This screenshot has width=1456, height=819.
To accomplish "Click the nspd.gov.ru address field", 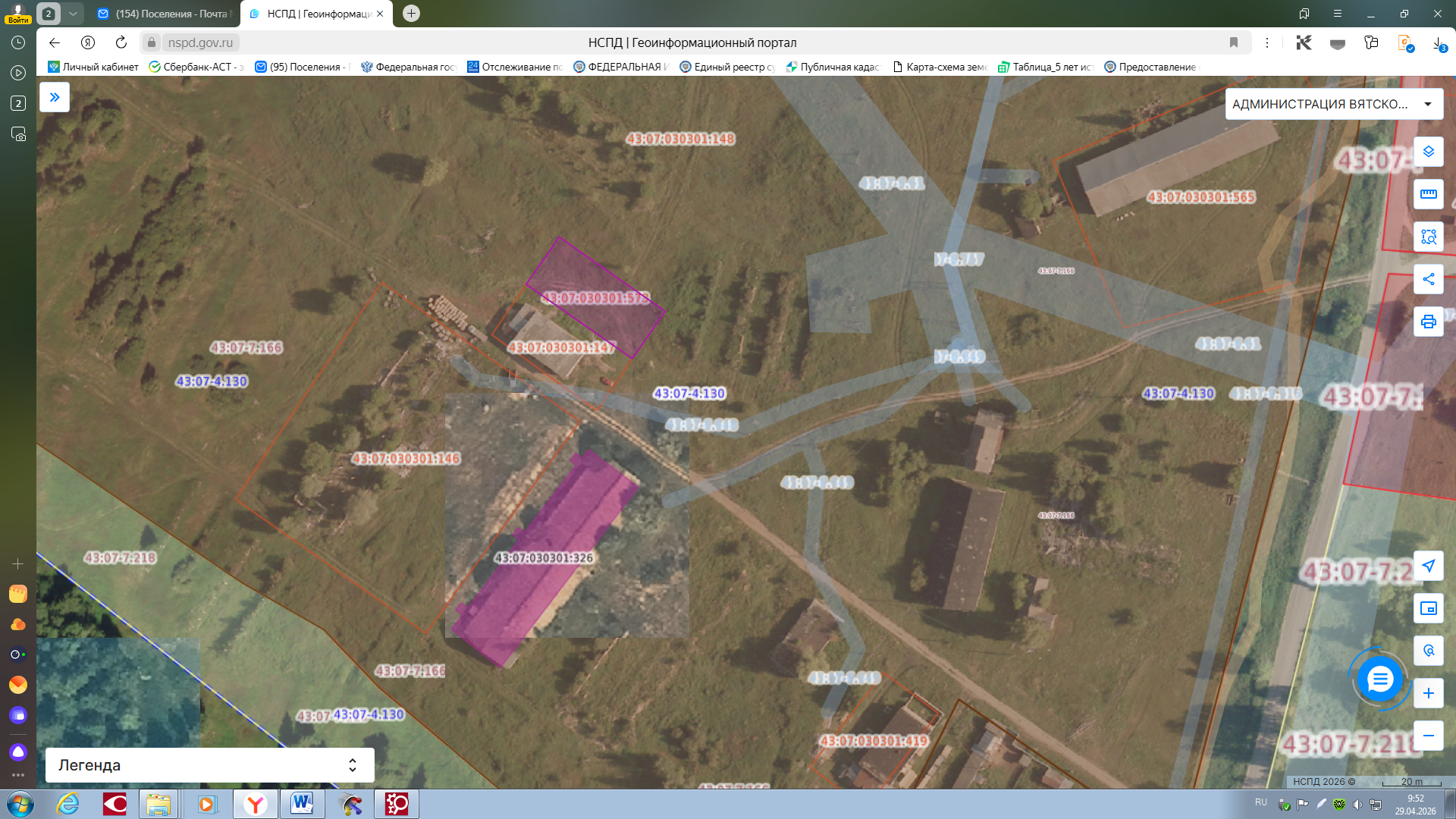I will 200,42.
